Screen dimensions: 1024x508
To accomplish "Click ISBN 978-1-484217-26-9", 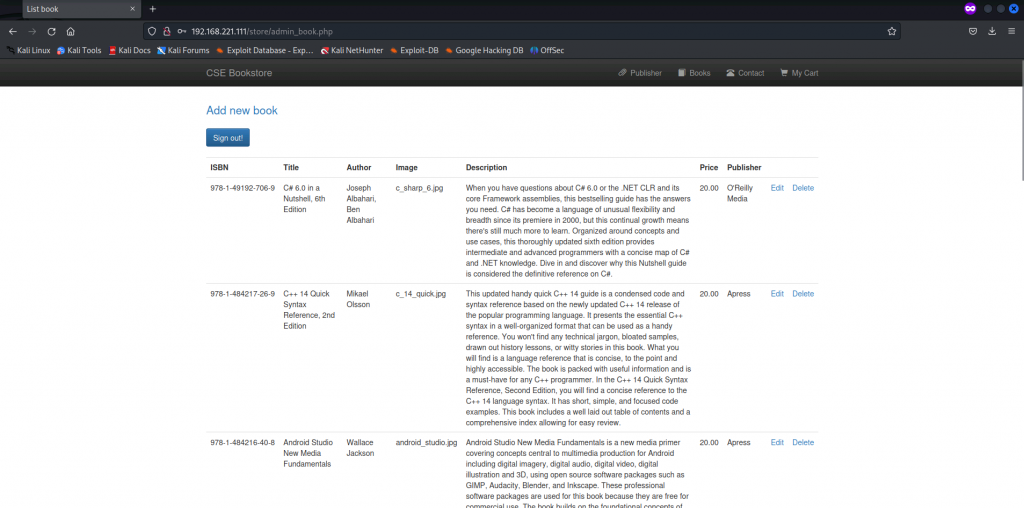I will 243,294.
